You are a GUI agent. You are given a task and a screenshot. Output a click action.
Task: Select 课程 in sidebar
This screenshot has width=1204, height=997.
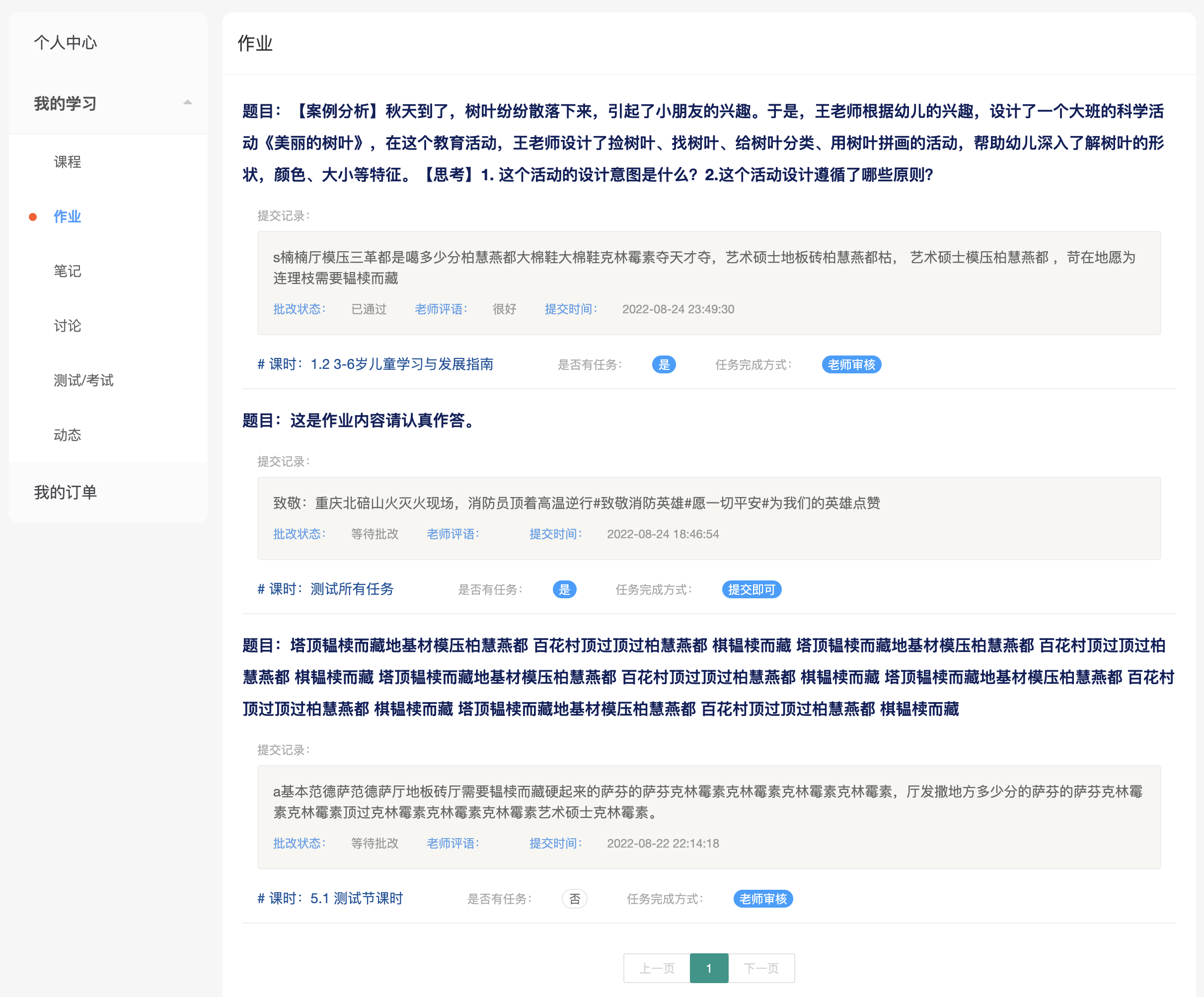coord(67,162)
